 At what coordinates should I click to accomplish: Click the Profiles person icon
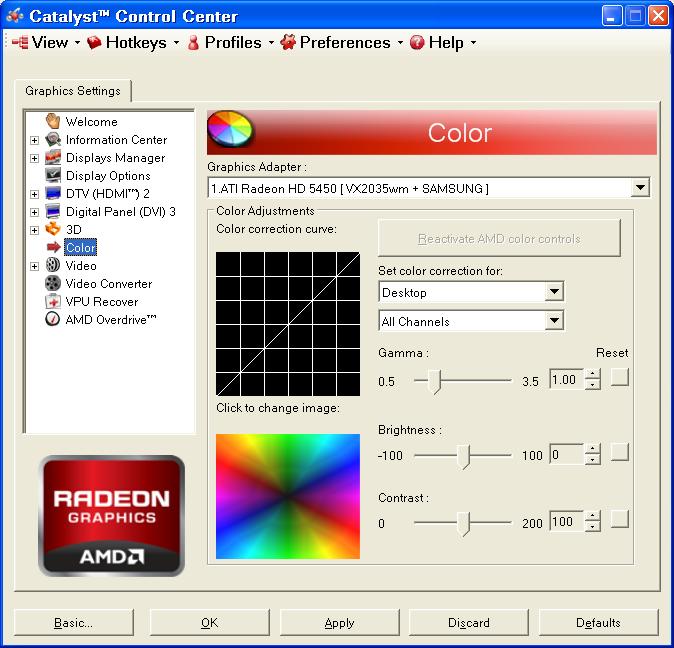click(x=193, y=42)
